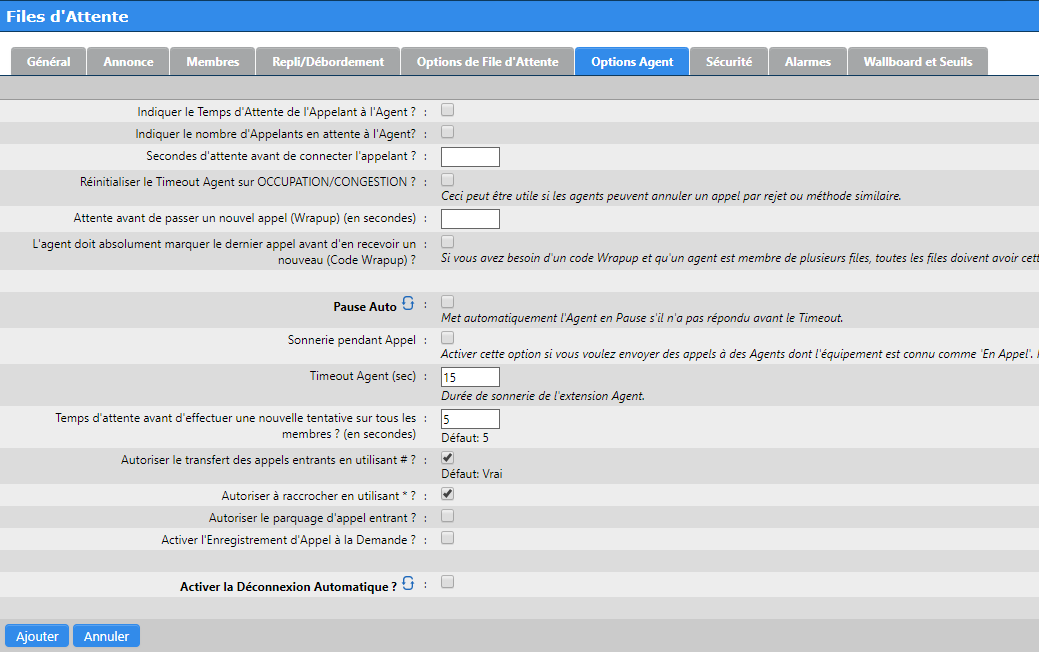Click the Wrapup seconds input field

(x=470, y=219)
